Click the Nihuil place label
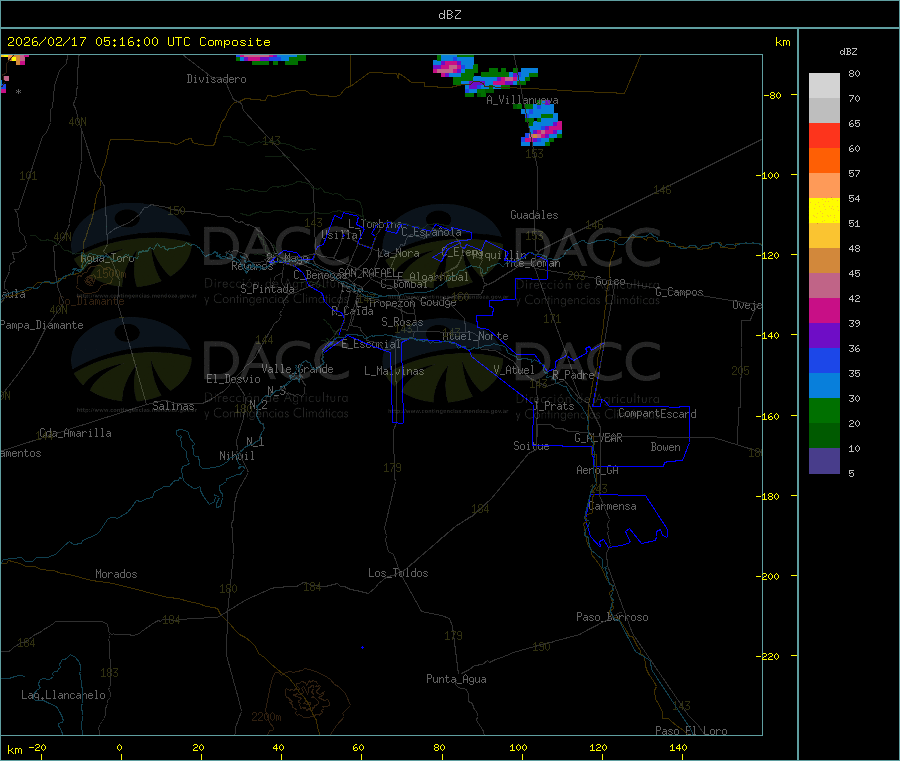Screen dimensions: 900x761 coord(236,456)
